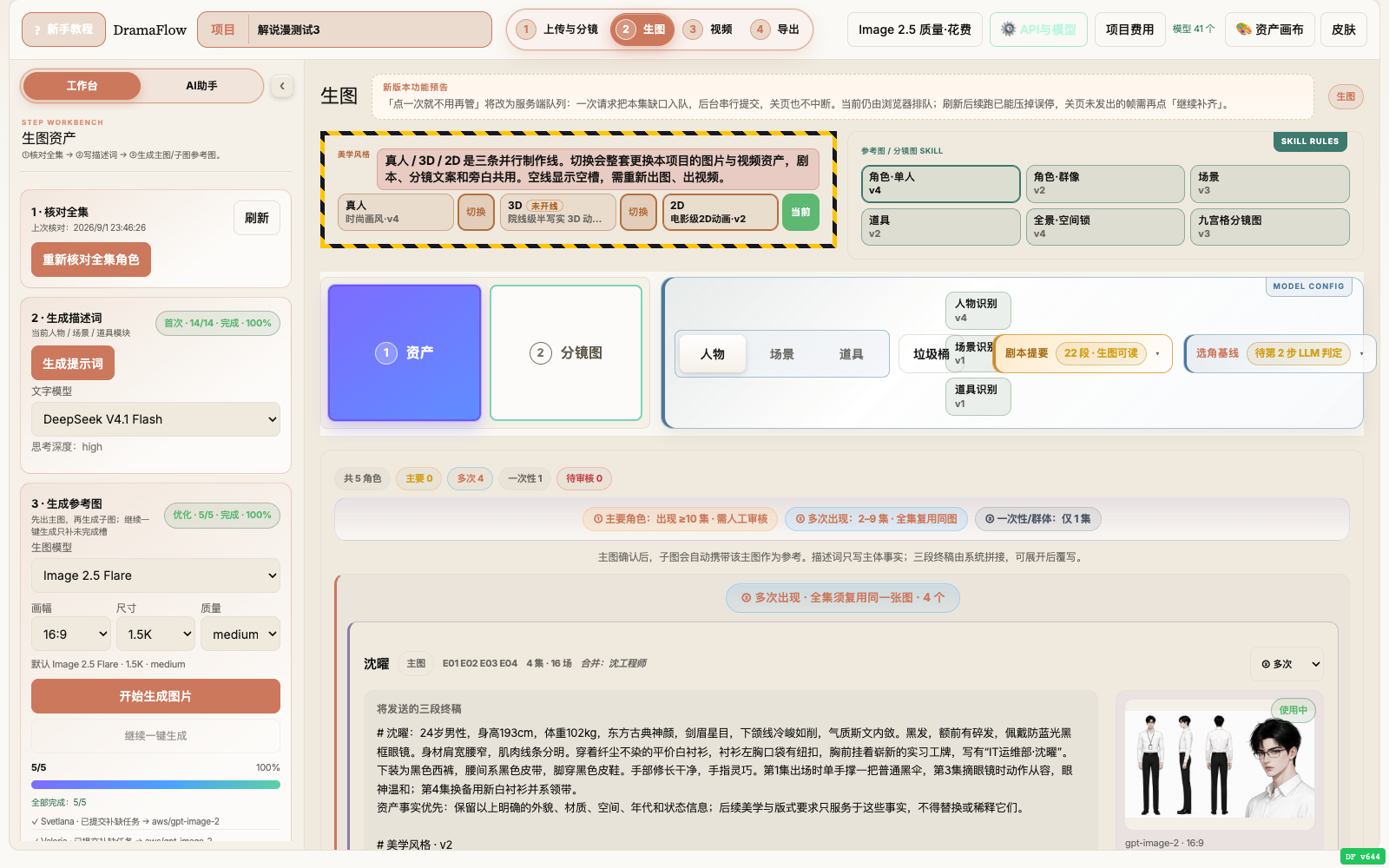
Task: Click the 刷新 refresh button
Action: pos(256,218)
